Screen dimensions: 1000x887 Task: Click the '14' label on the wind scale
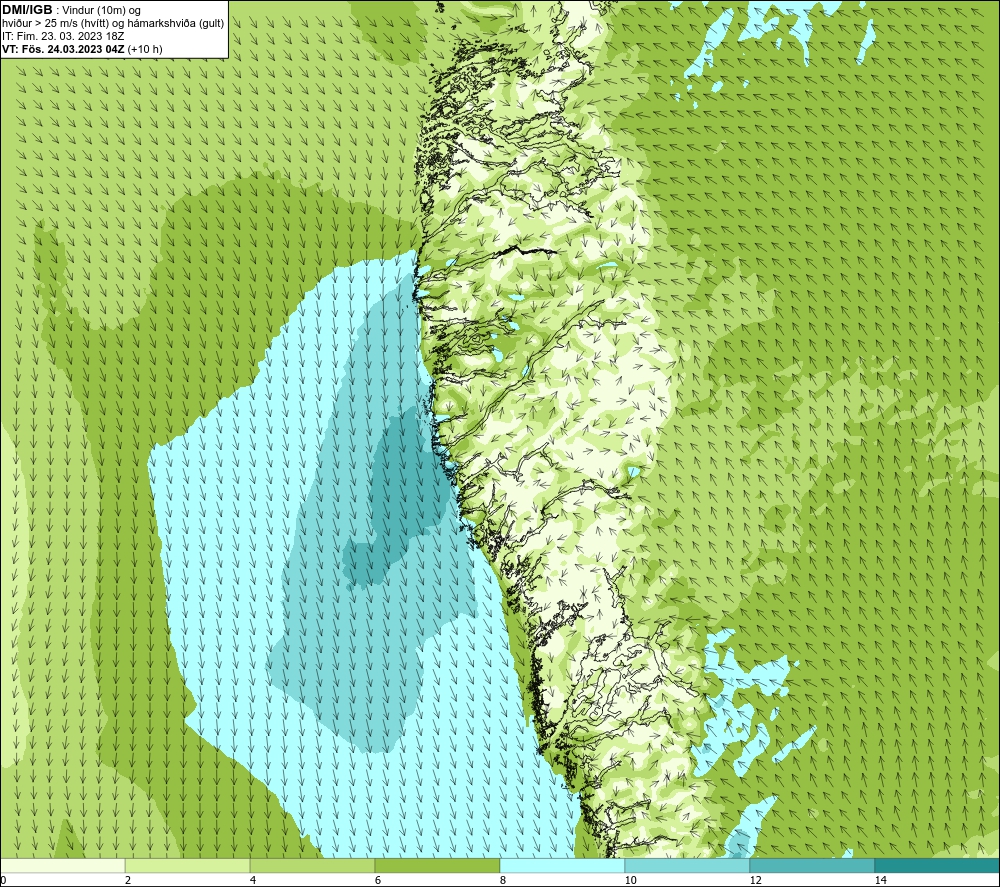click(880, 881)
